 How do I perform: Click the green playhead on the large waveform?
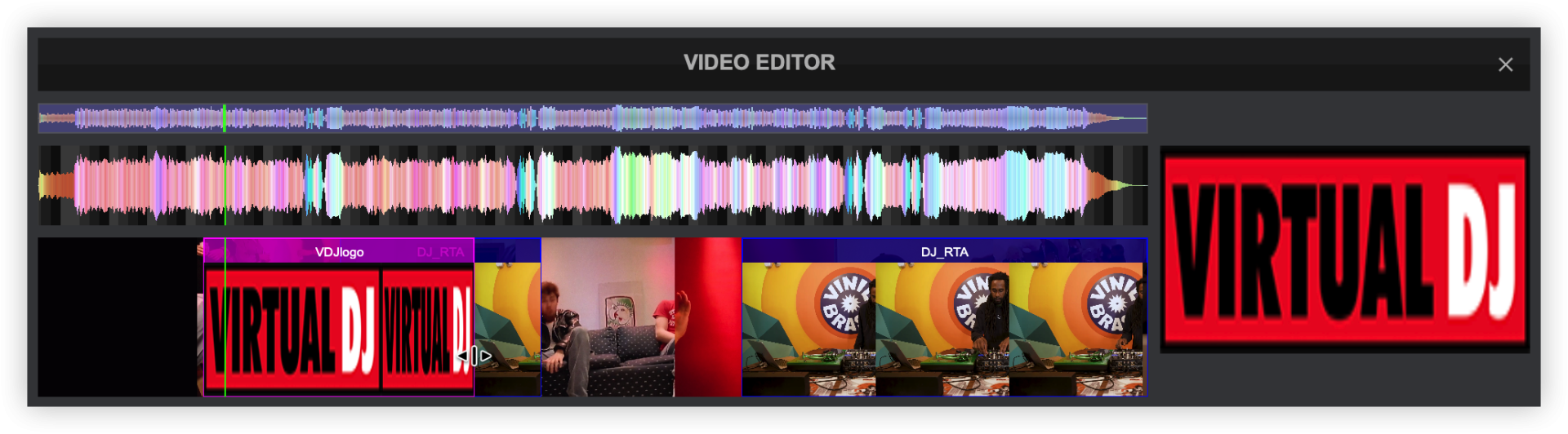point(225,186)
